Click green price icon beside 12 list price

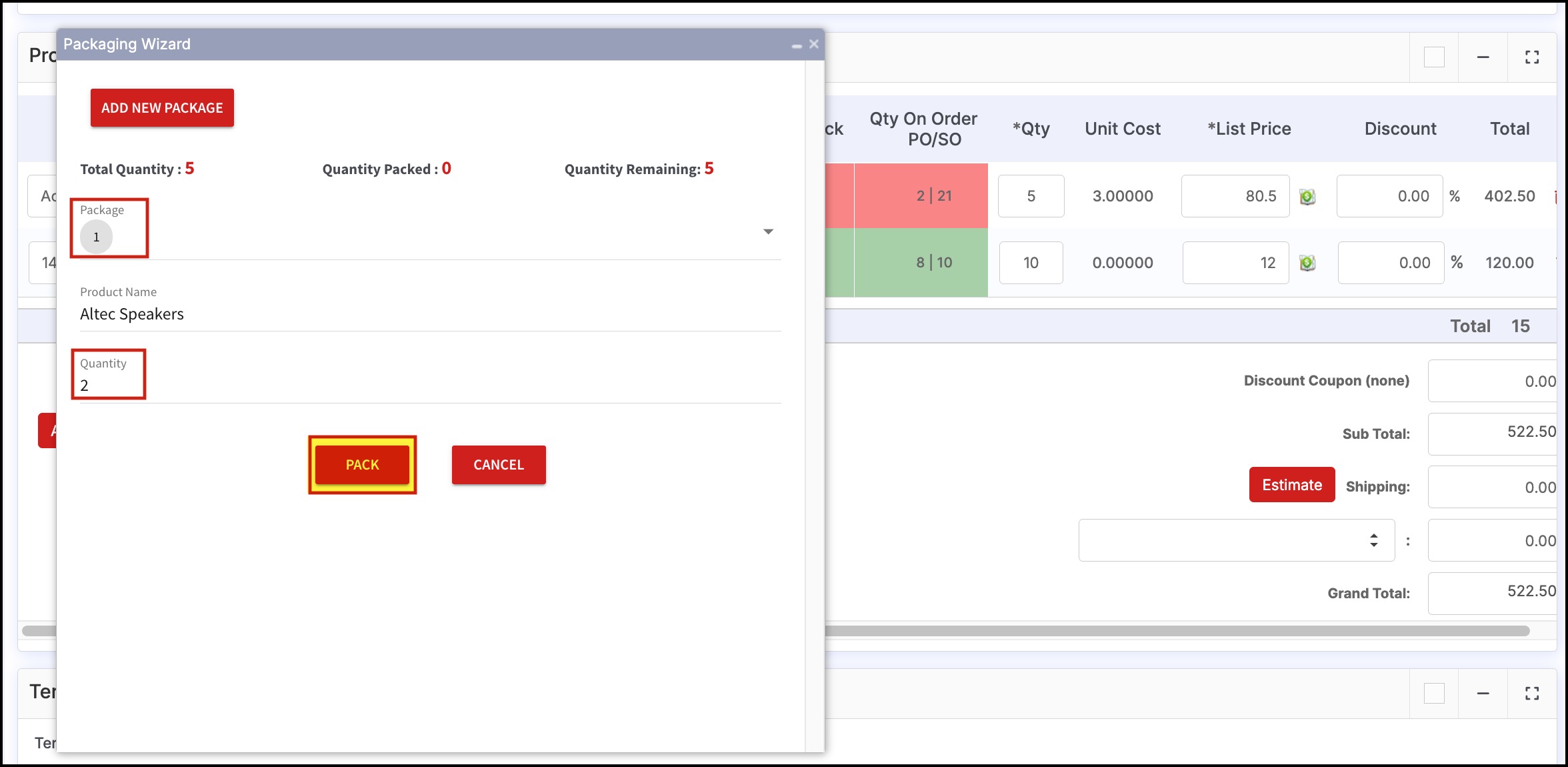[1307, 263]
